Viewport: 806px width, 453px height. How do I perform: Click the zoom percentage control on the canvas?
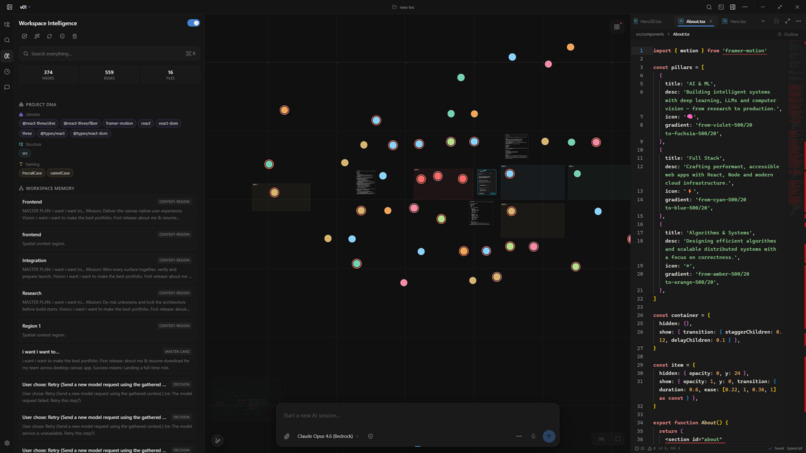pyautogui.click(x=601, y=439)
